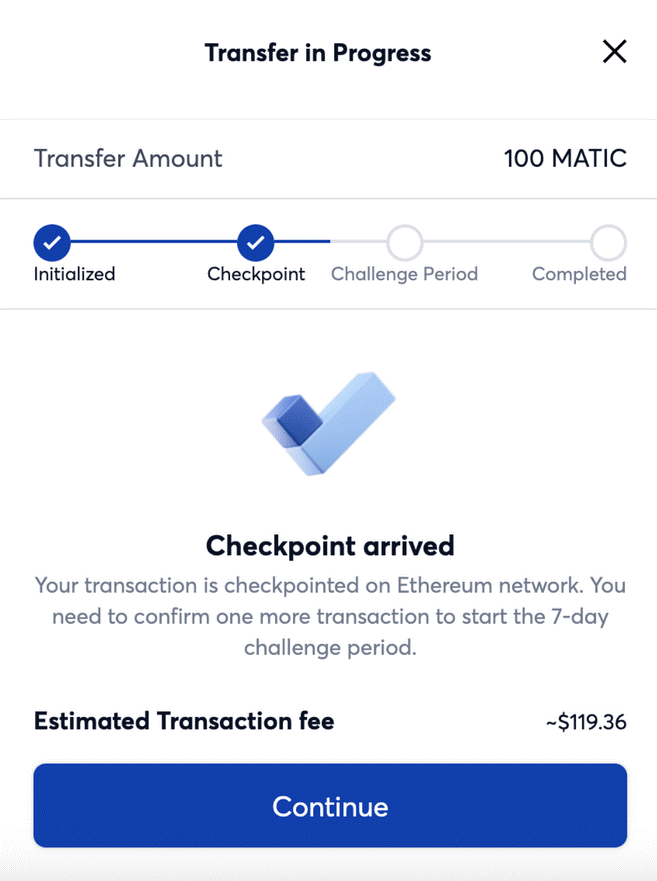The image size is (657, 881).
Task: Click the Completed step circle
Action: (607, 242)
